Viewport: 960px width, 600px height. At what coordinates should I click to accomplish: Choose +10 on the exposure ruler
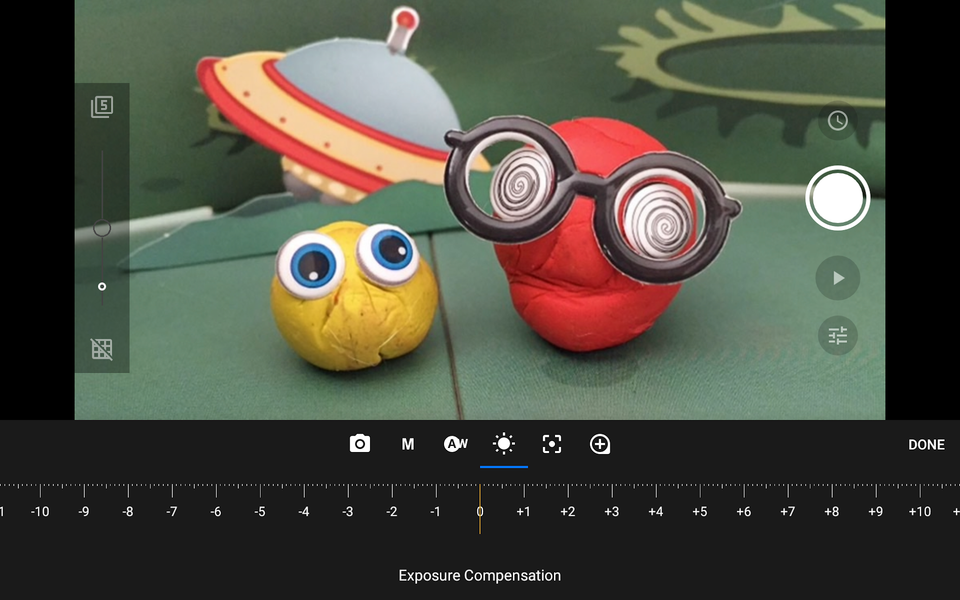(x=919, y=511)
